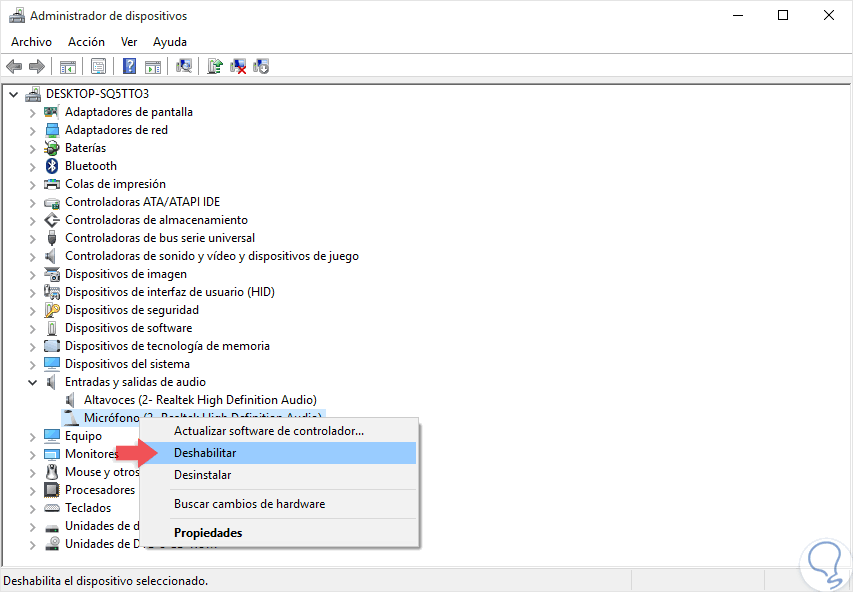Expand the Adaptadores de red category
The image size is (853, 592).
pyautogui.click(x=33, y=131)
